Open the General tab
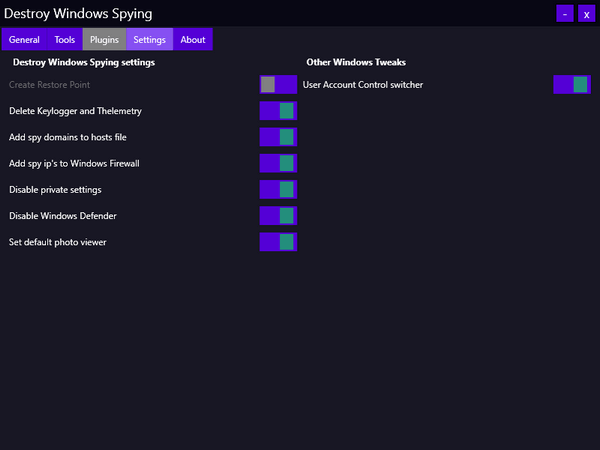600x450 pixels. (24, 39)
